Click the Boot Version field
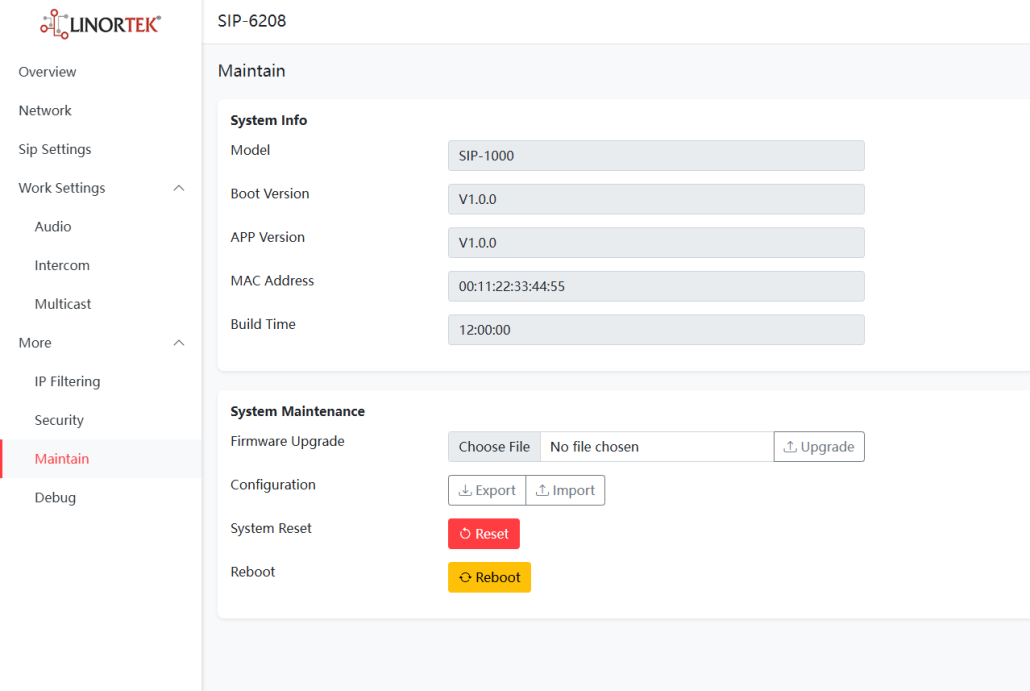Viewport: 1030px width, 691px height. tap(656, 199)
